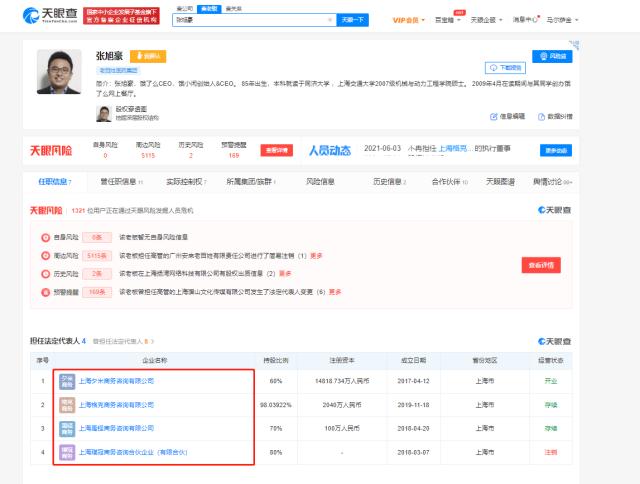
Task: Click the 上海夕米商务咨询有限公司 company logo icon
Action: tap(67, 381)
